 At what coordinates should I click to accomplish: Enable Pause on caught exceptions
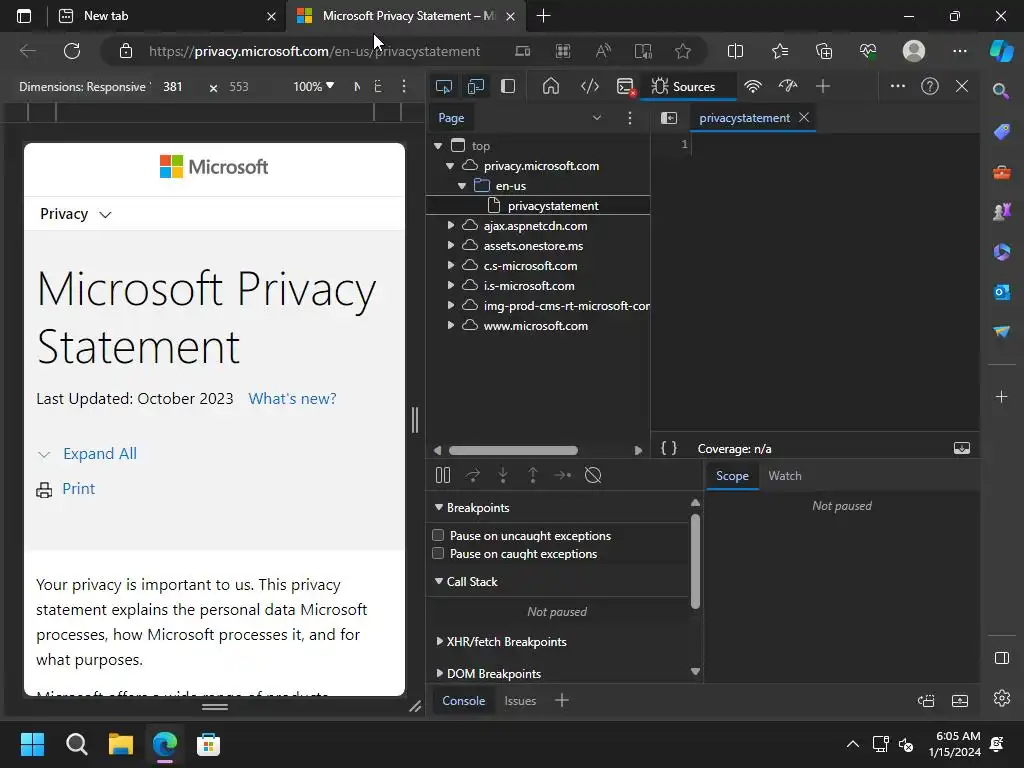[x=438, y=554]
